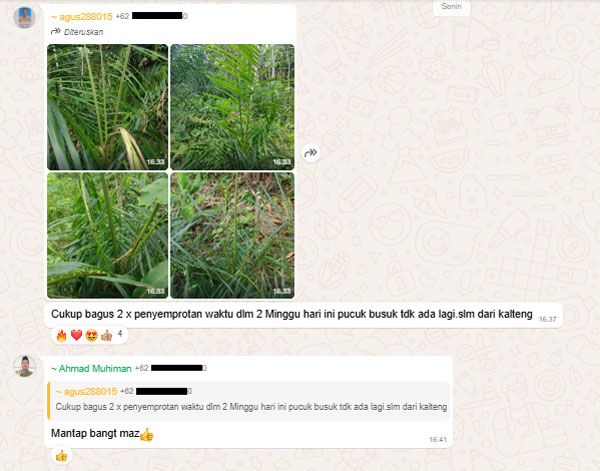Click the Senin date label
This screenshot has width=600, height=471.
(452, 7)
